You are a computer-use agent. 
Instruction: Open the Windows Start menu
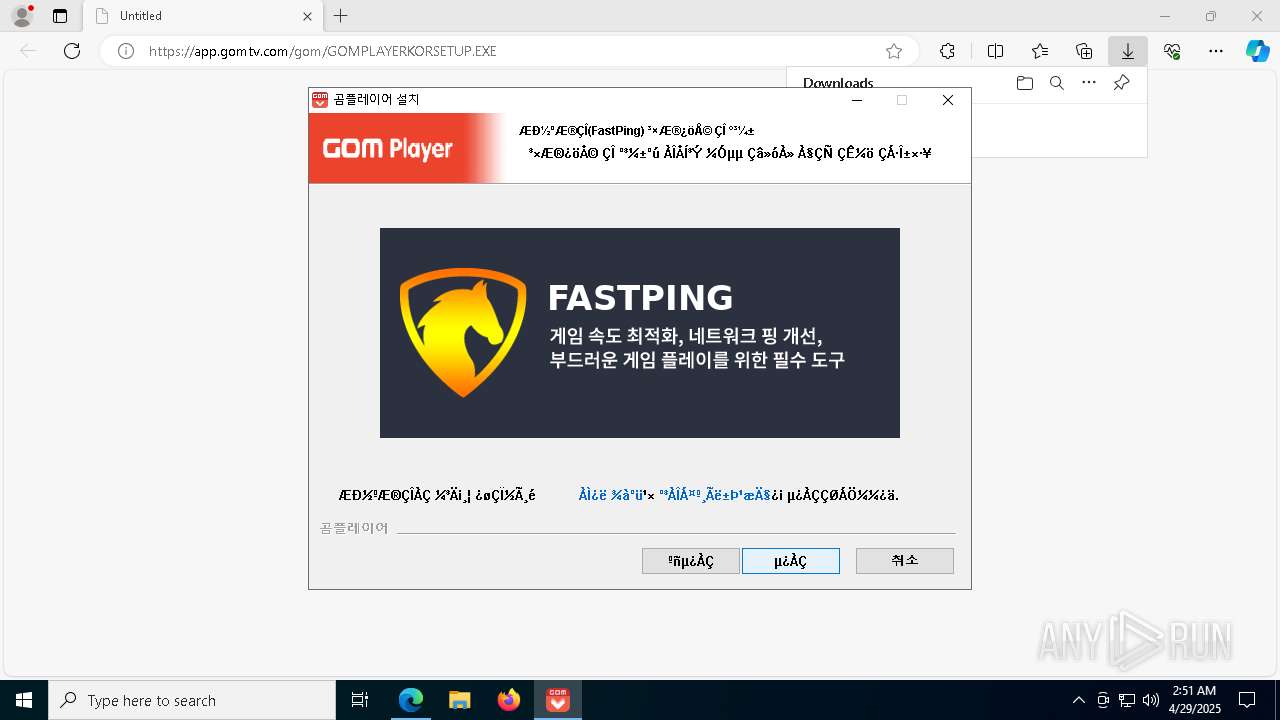(24, 700)
